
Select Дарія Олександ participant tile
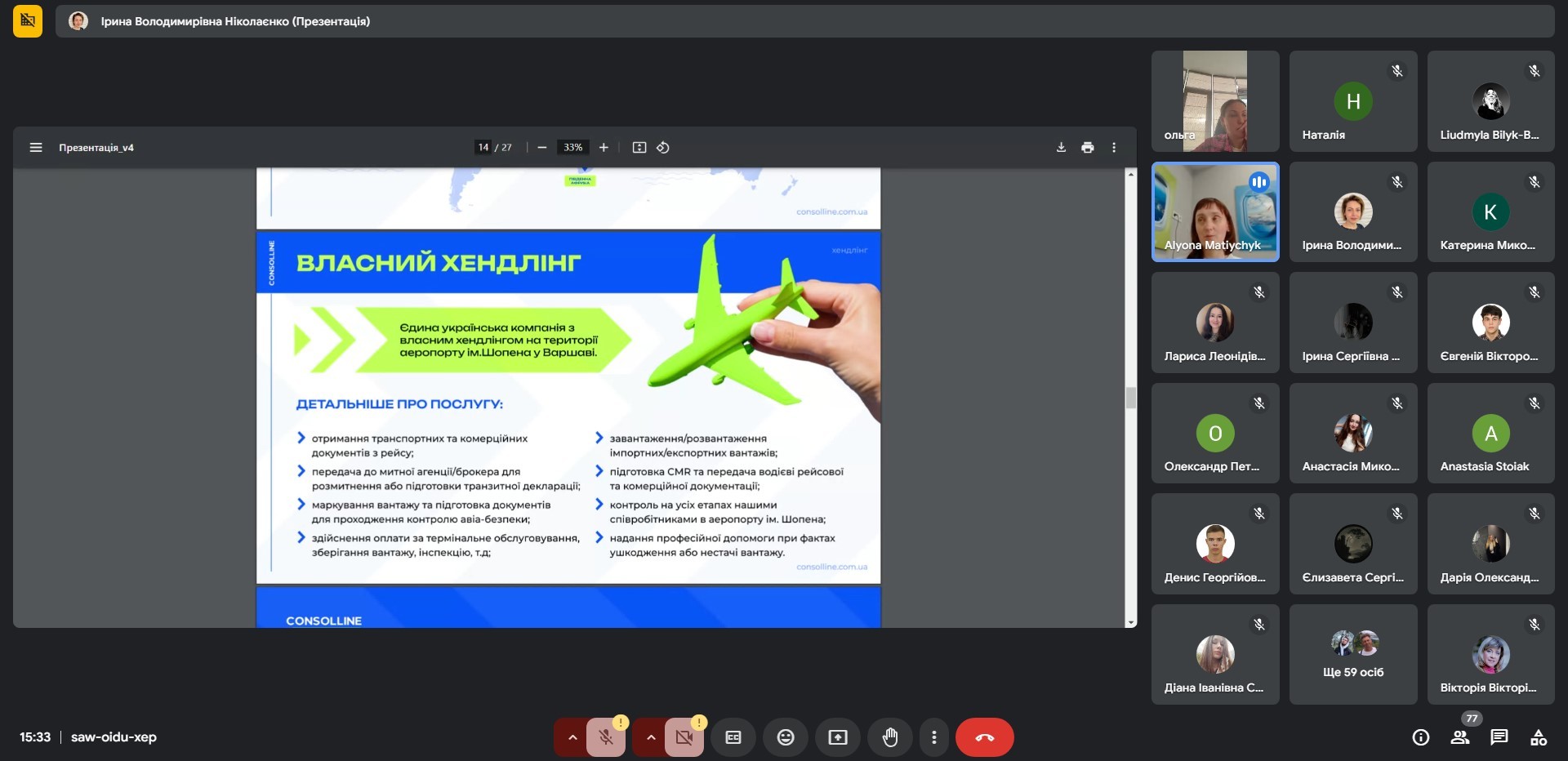(x=1491, y=544)
